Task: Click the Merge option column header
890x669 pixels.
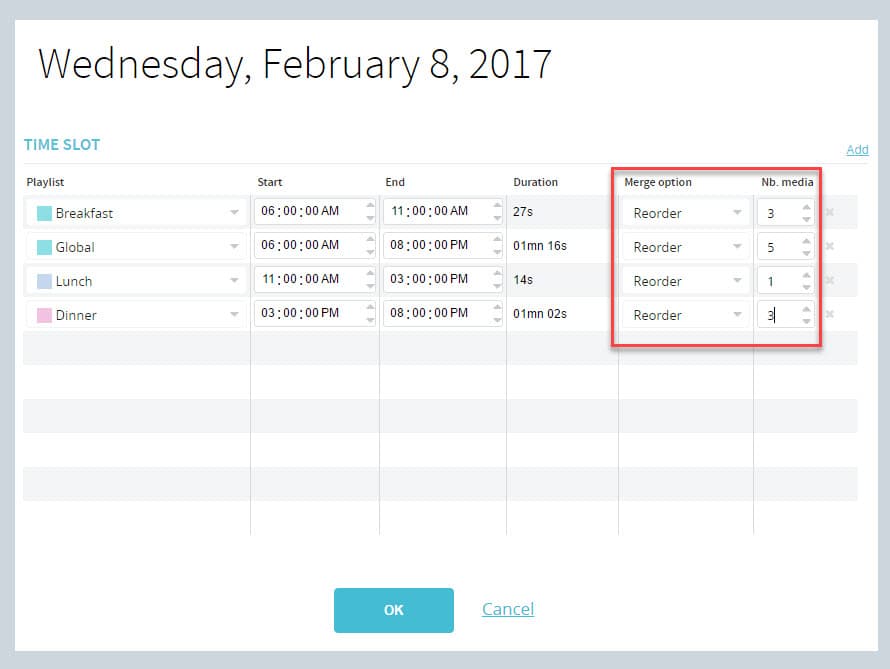Action: tap(658, 182)
